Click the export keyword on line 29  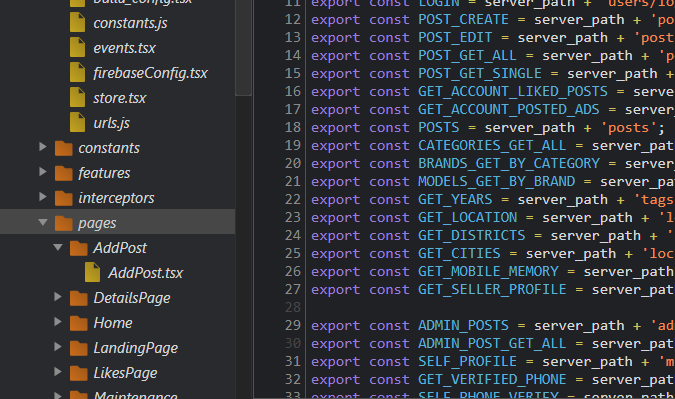[335, 327]
